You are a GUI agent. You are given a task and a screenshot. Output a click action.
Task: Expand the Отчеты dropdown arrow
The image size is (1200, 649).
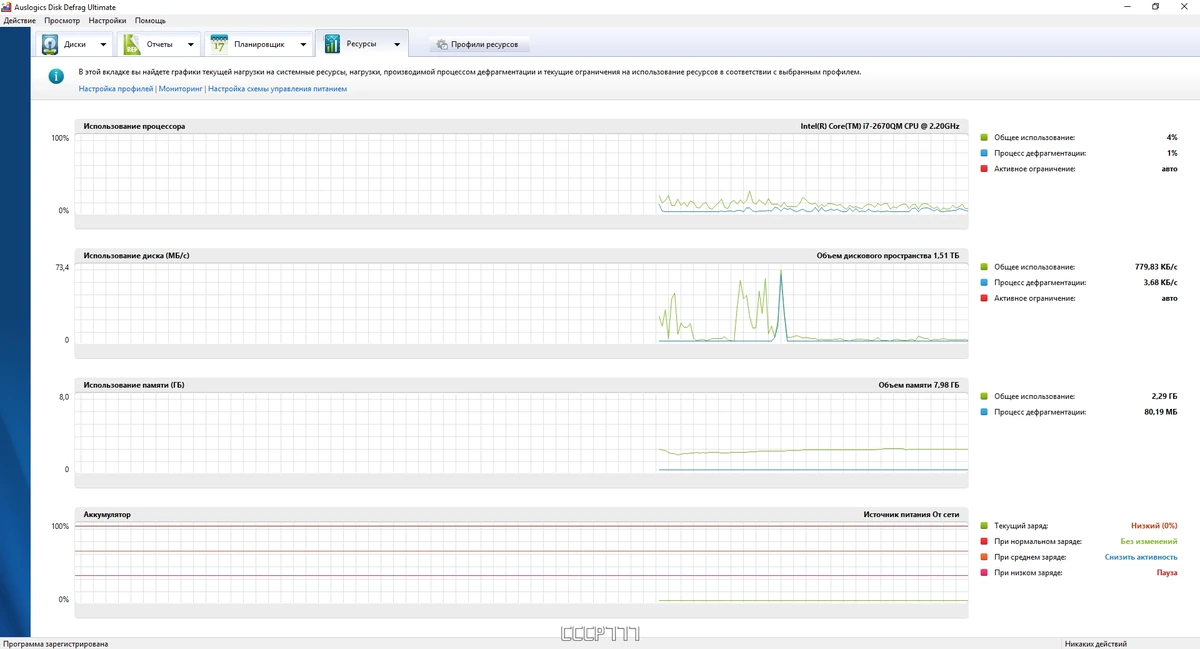[x=190, y=45]
